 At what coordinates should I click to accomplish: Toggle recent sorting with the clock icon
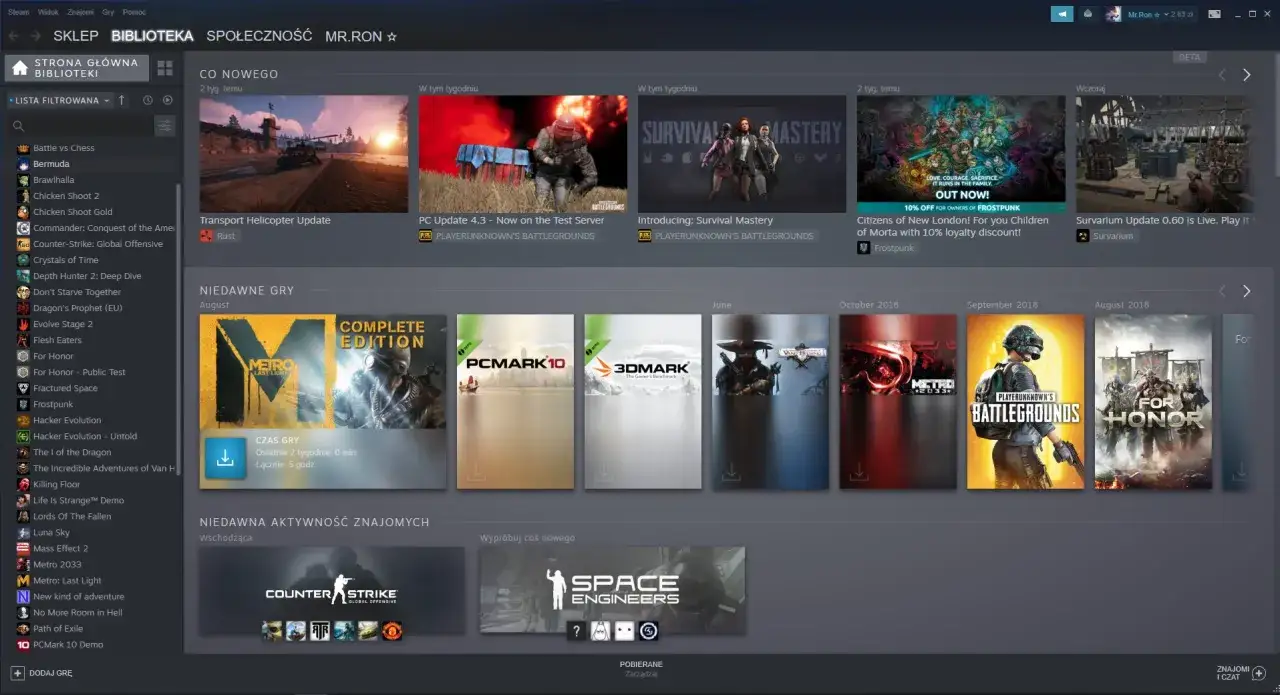(x=148, y=100)
